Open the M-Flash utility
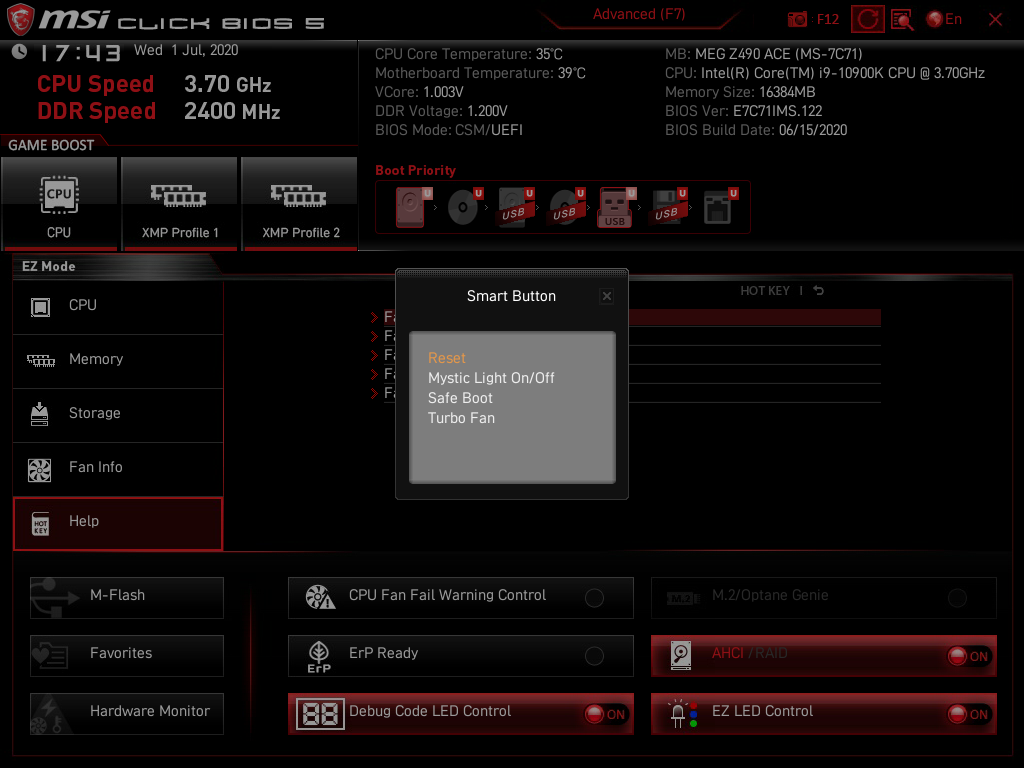The image size is (1024, 768). point(127,598)
